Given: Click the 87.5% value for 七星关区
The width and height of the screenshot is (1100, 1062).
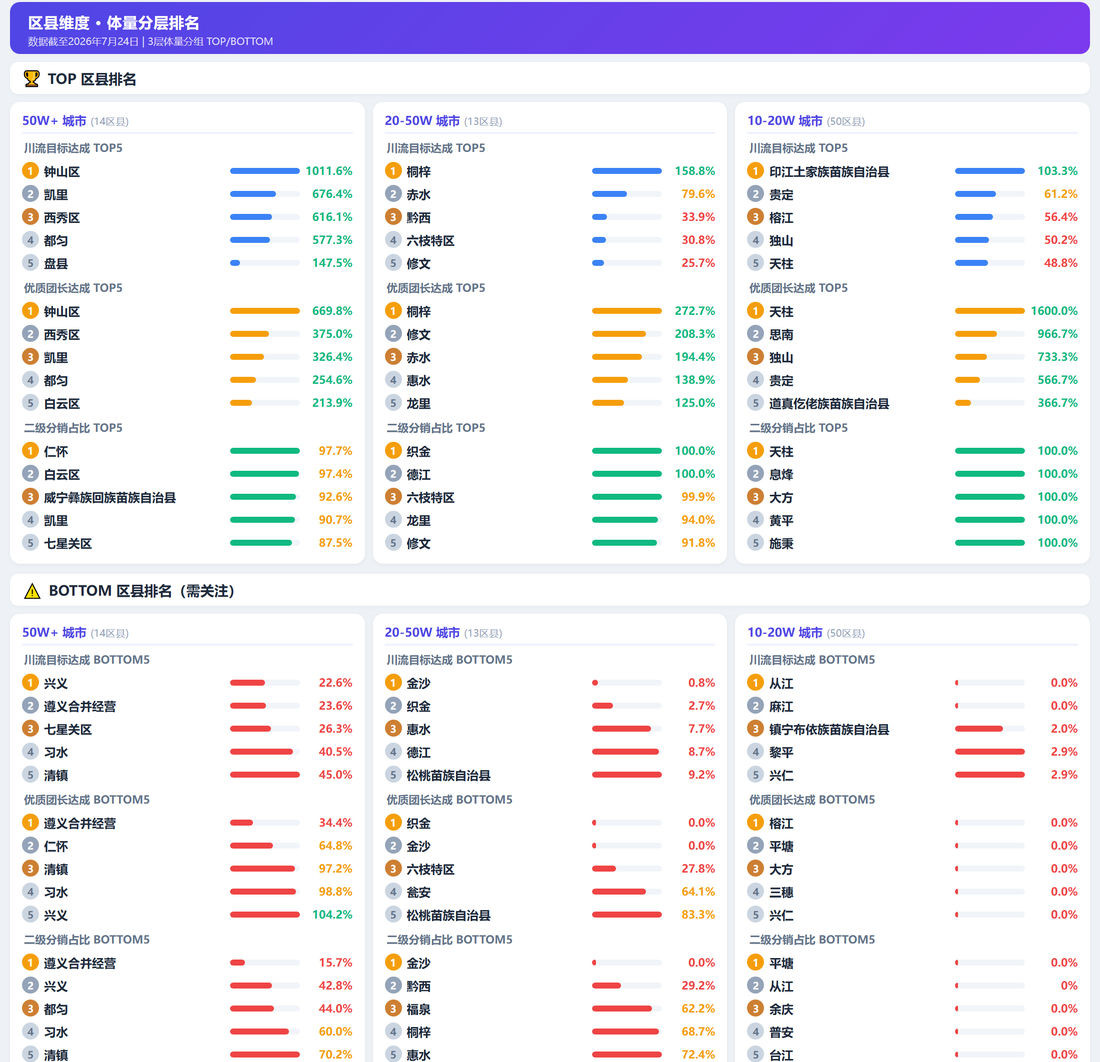Looking at the screenshot, I should click(335, 542).
